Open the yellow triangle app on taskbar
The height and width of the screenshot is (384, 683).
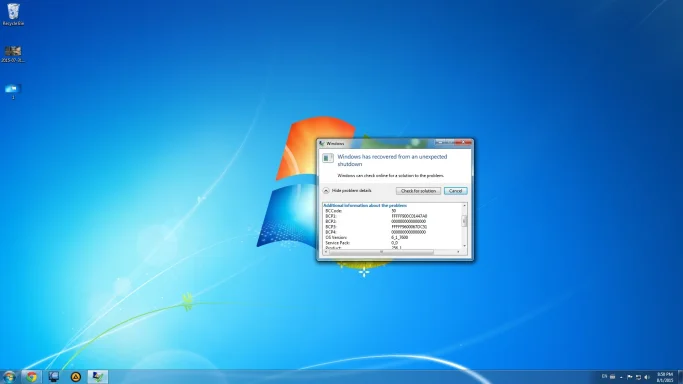coord(76,377)
